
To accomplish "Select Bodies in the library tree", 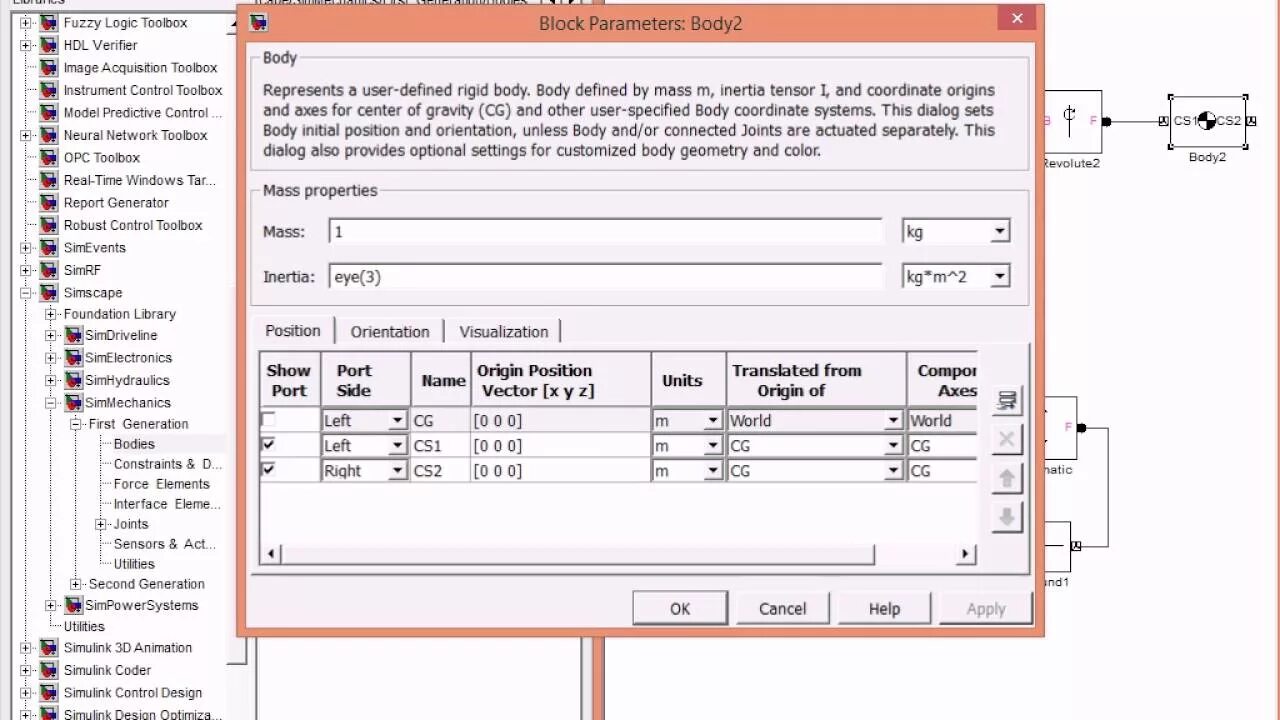I will click(x=134, y=444).
